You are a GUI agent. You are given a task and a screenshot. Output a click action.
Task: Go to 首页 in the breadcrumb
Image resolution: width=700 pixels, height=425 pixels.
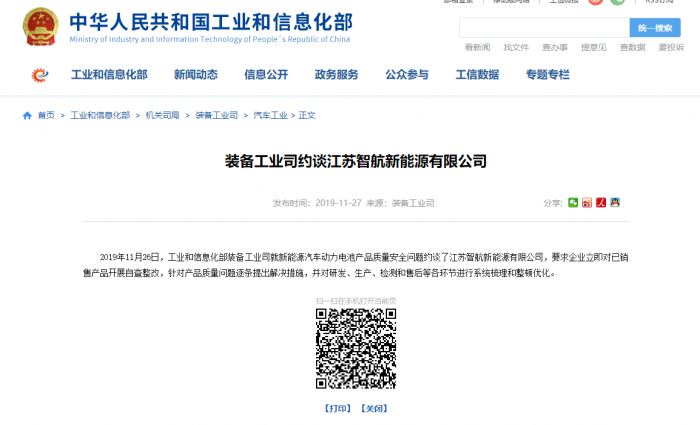[x=46, y=116]
